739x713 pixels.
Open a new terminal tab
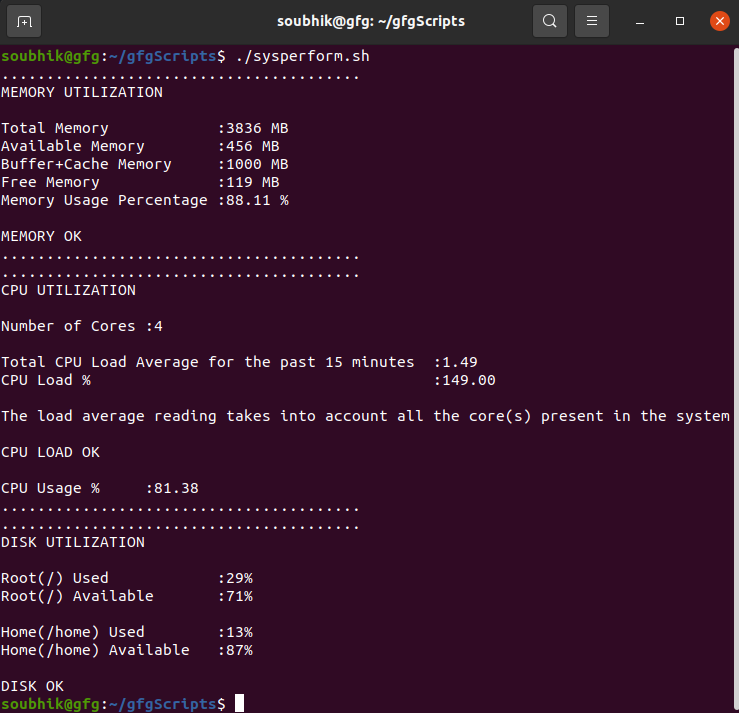coord(24,21)
